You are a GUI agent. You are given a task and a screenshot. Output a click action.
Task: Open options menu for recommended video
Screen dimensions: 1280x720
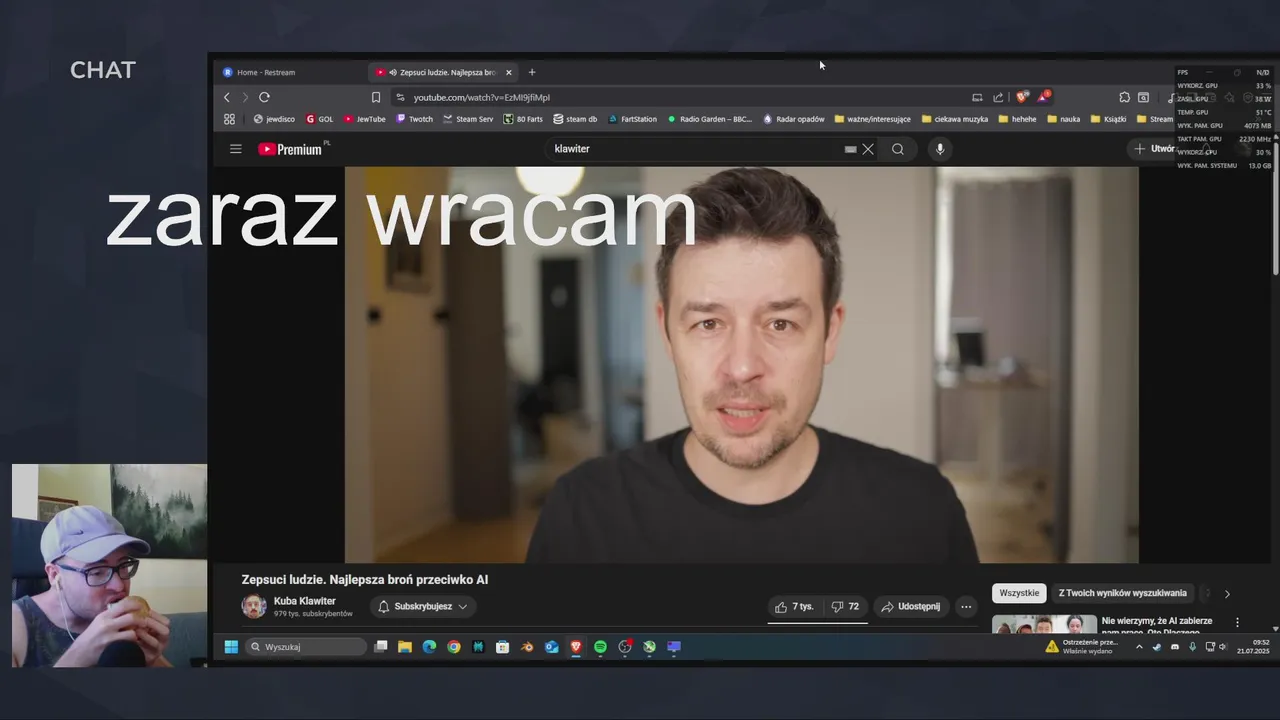tap(1237, 622)
